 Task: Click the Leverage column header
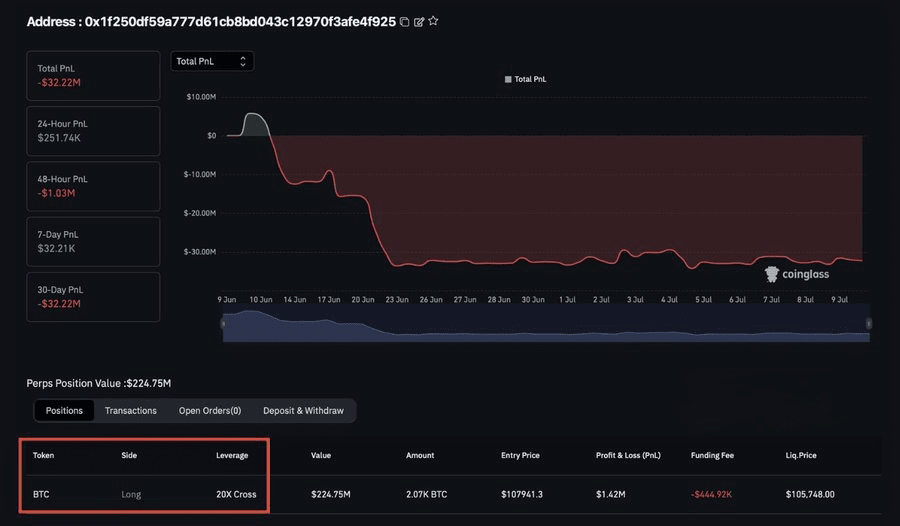coord(232,455)
